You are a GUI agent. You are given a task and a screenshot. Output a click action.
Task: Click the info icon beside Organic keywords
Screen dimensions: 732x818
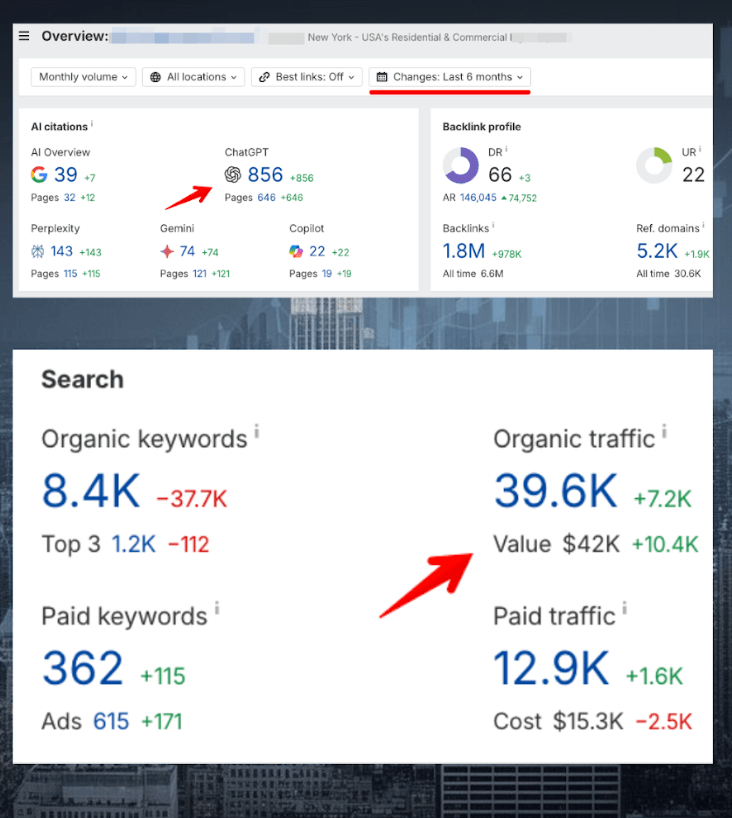click(x=256, y=432)
